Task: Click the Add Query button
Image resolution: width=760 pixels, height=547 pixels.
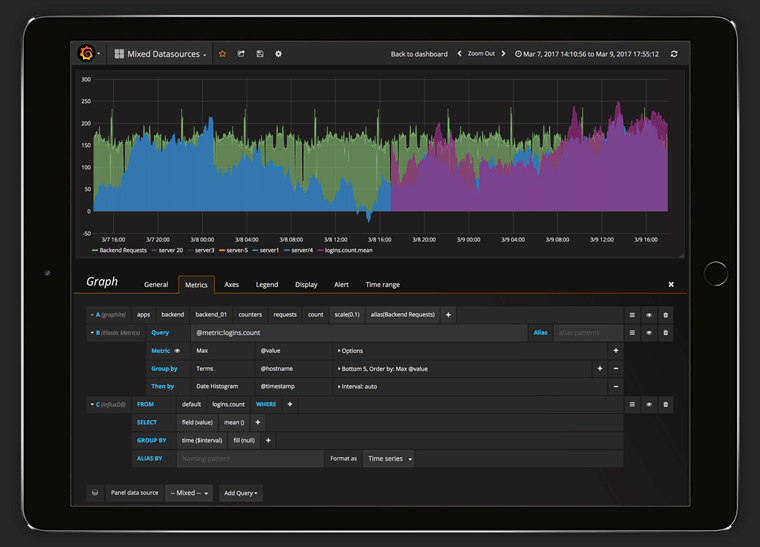Action: click(x=240, y=493)
